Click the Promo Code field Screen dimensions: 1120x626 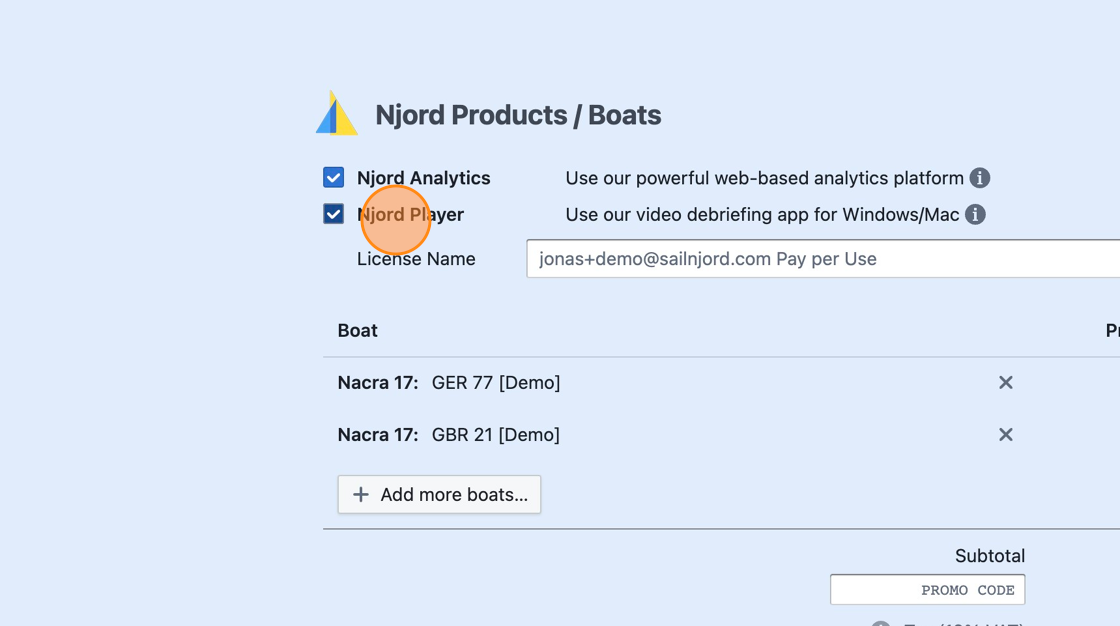927,590
